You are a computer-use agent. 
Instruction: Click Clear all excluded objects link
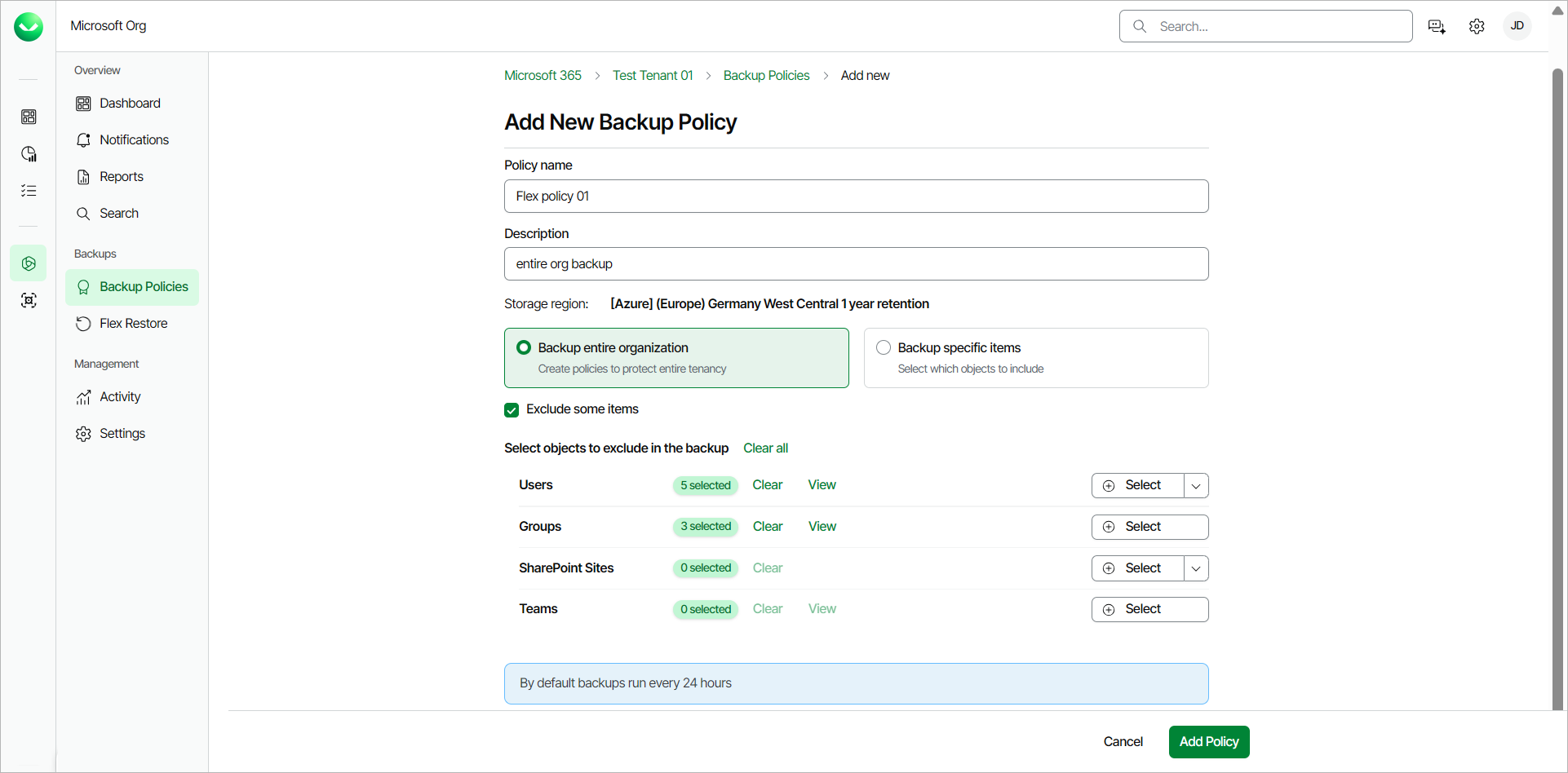(765, 448)
